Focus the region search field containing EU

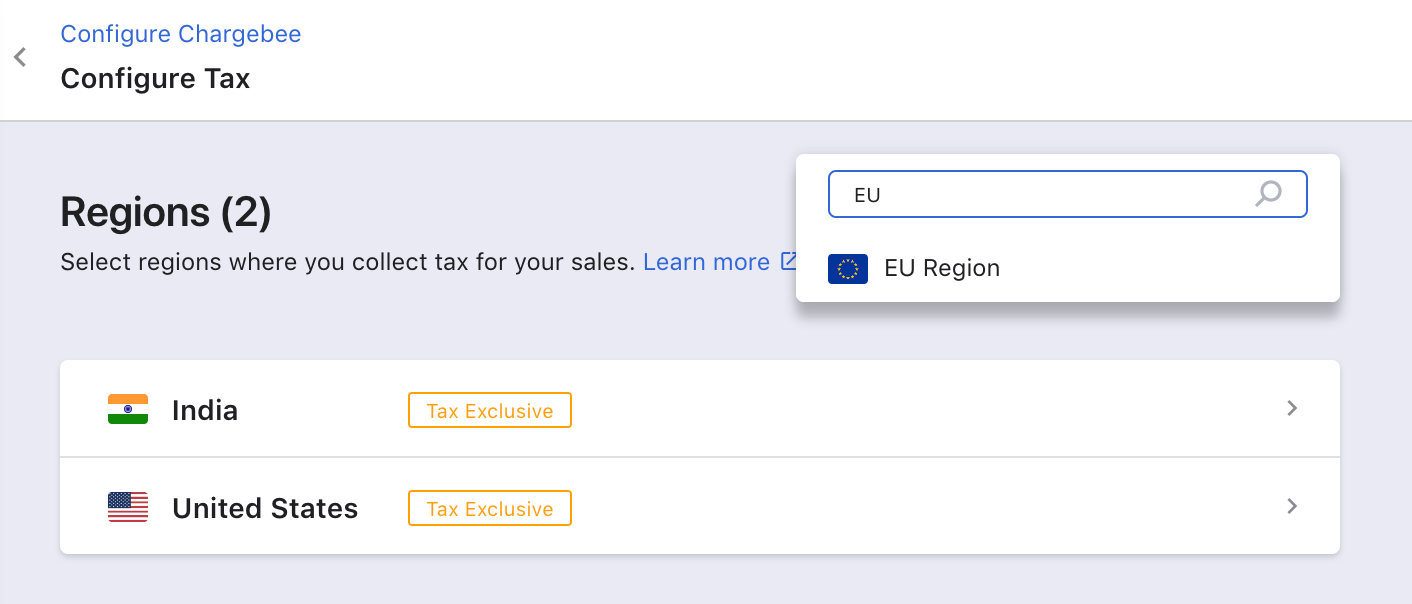pyautogui.click(x=1040, y=195)
